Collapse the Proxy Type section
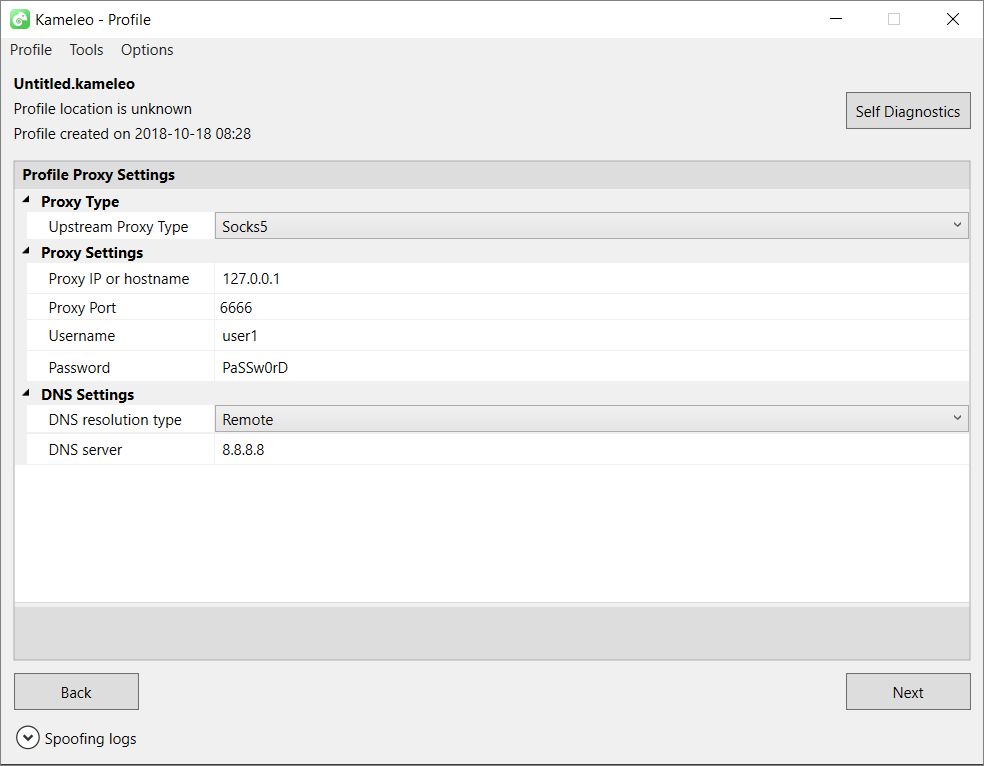Image resolution: width=984 pixels, height=766 pixels. click(x=26, y=200)
